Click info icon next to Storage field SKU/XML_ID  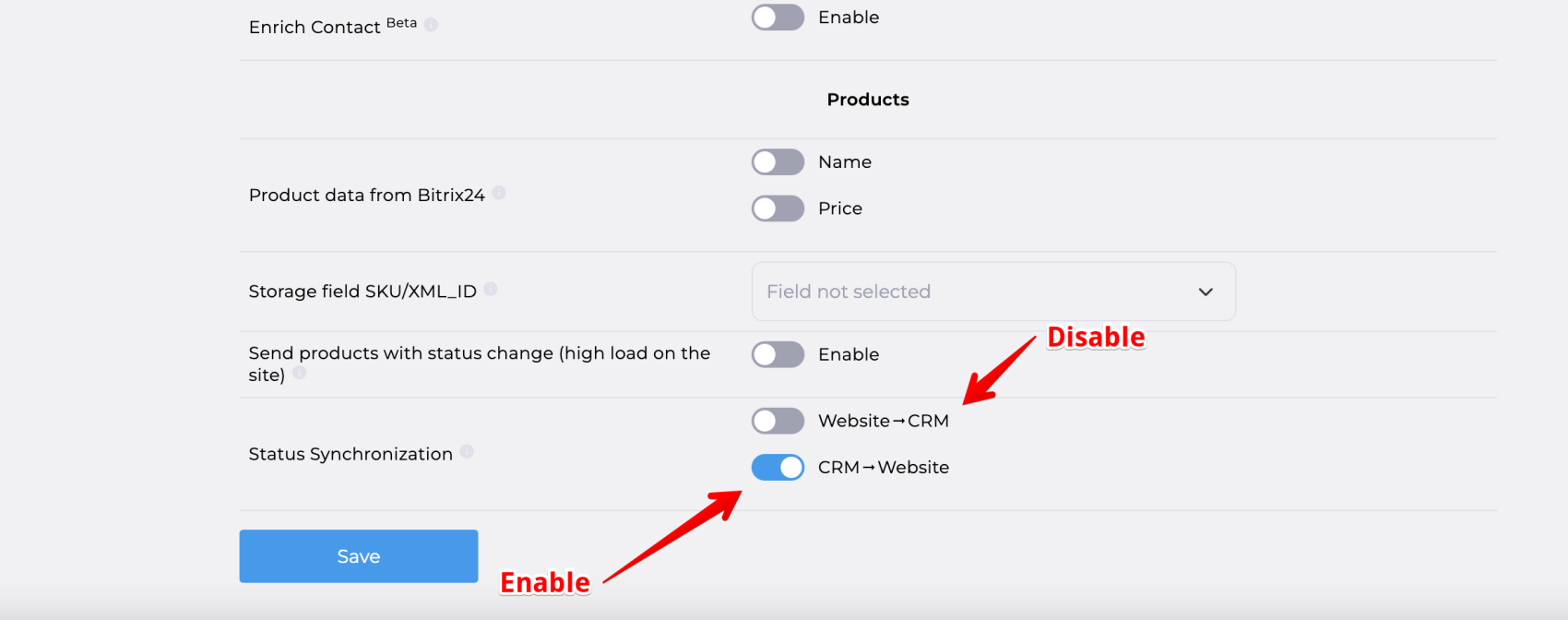(491, 289)
